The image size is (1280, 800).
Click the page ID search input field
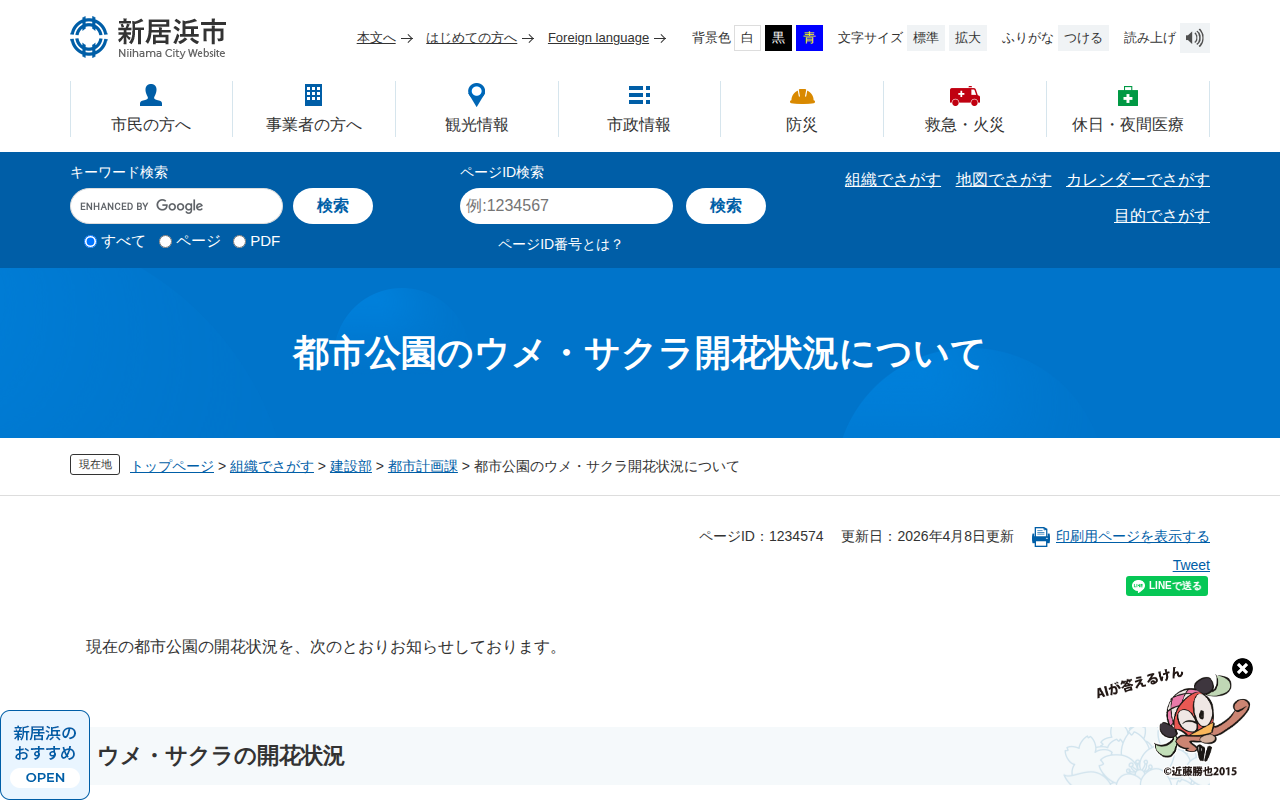click(x=566, y=206)
